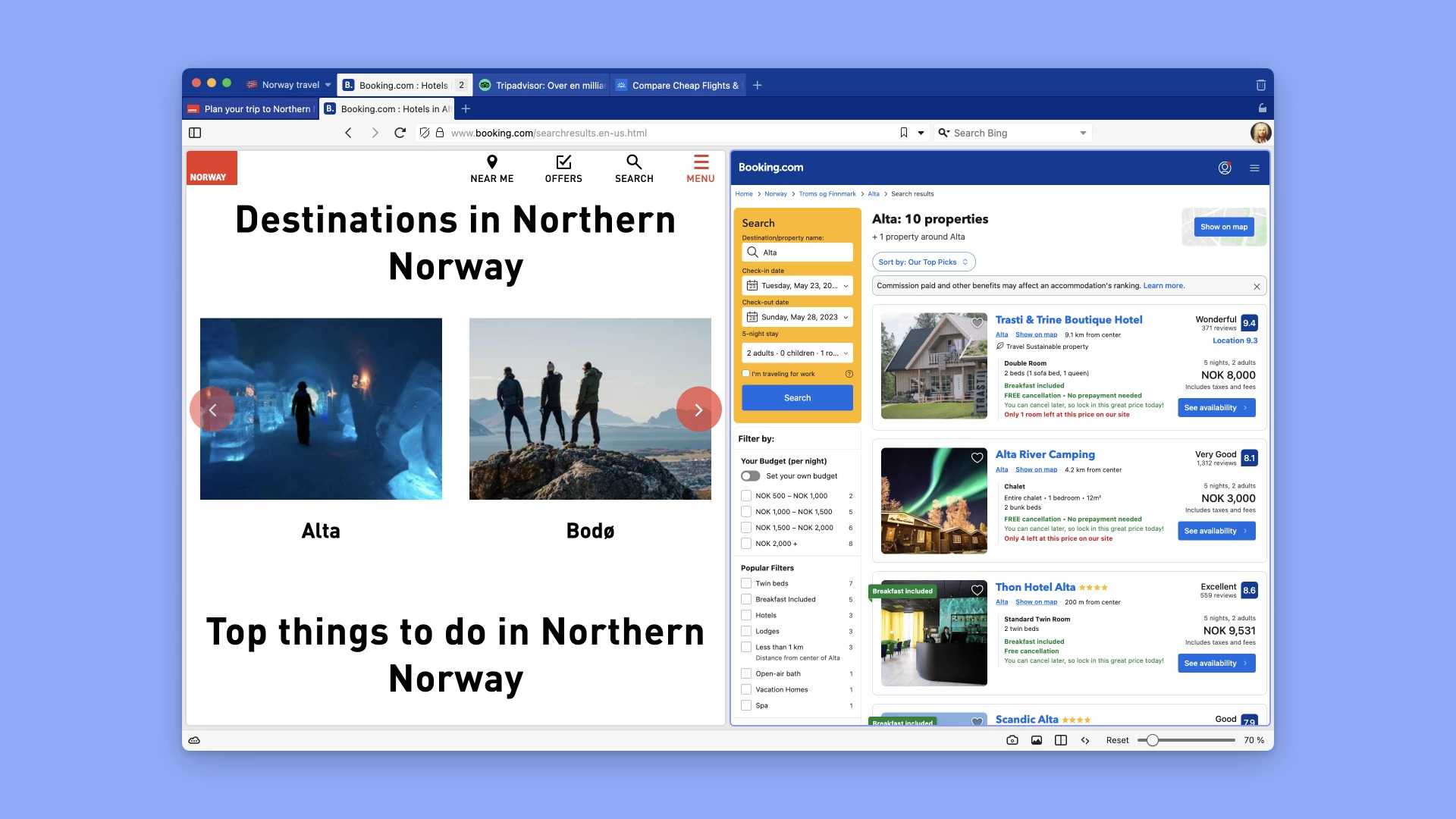Check the Breakfast Included filter
The width and height of the screenshot is (1456, 819).
tap(746, 599)
